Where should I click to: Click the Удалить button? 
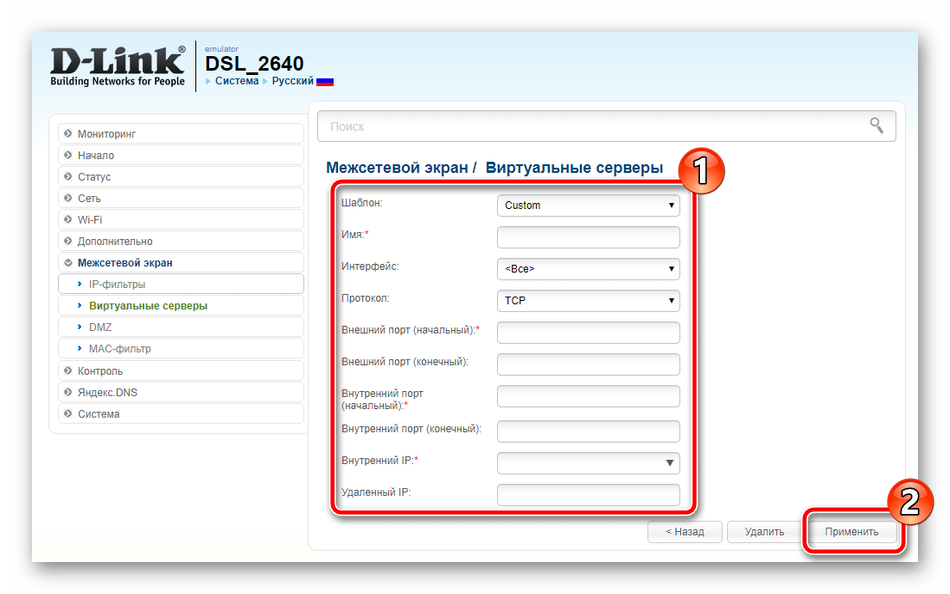(x=764, y=532)
